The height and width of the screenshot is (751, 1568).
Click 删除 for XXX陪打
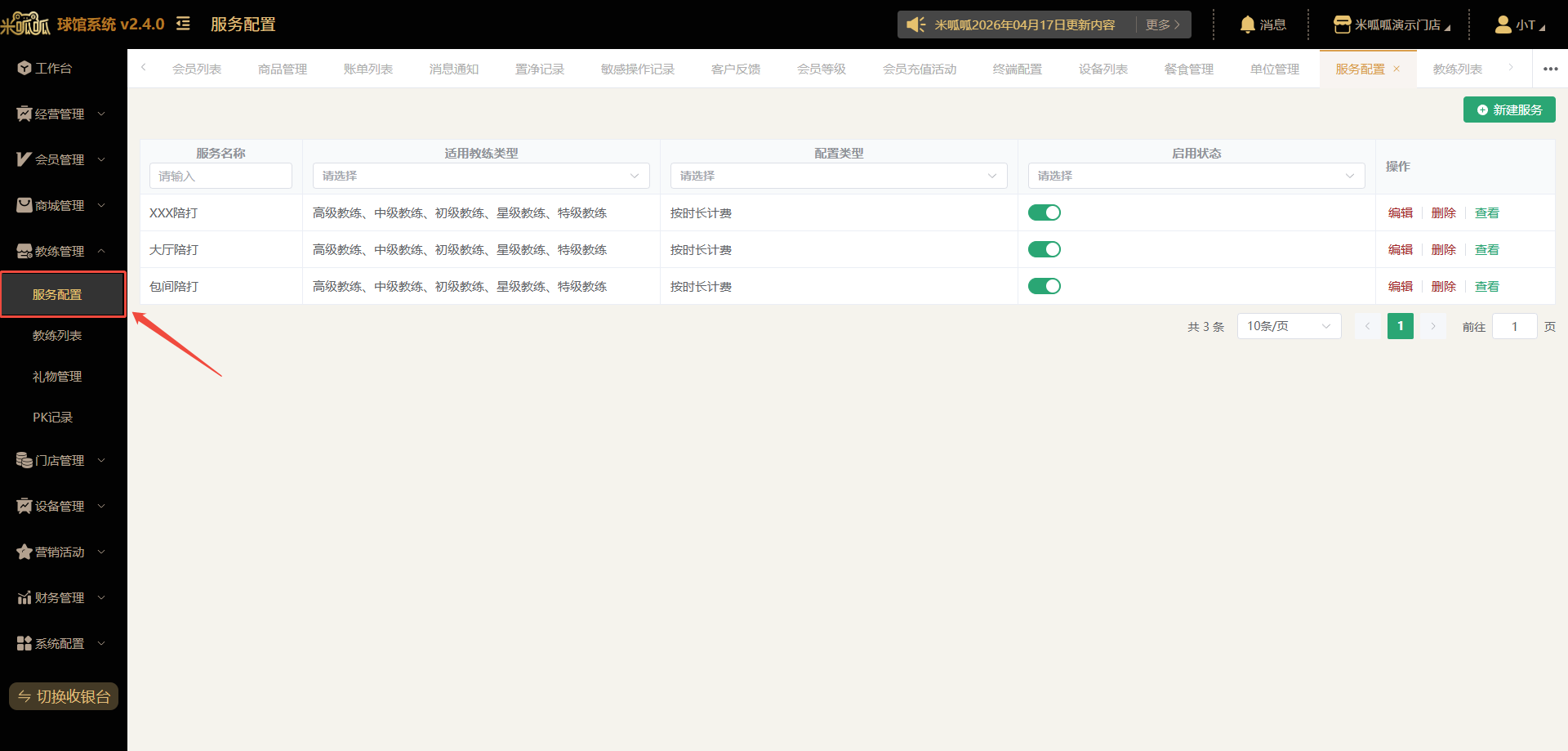pyautogui.click(x=1444, y=212)
